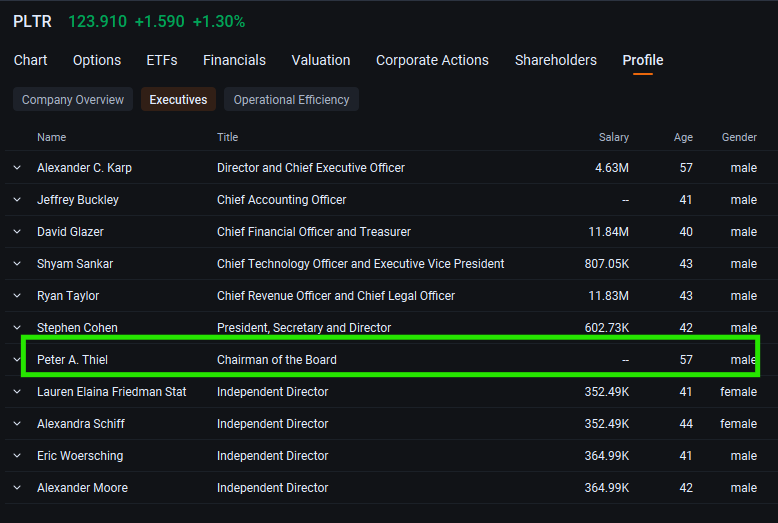The height and width of the screenshot is (523, 778).
Task: Select the name Alexander Moore
Action: 82,488
